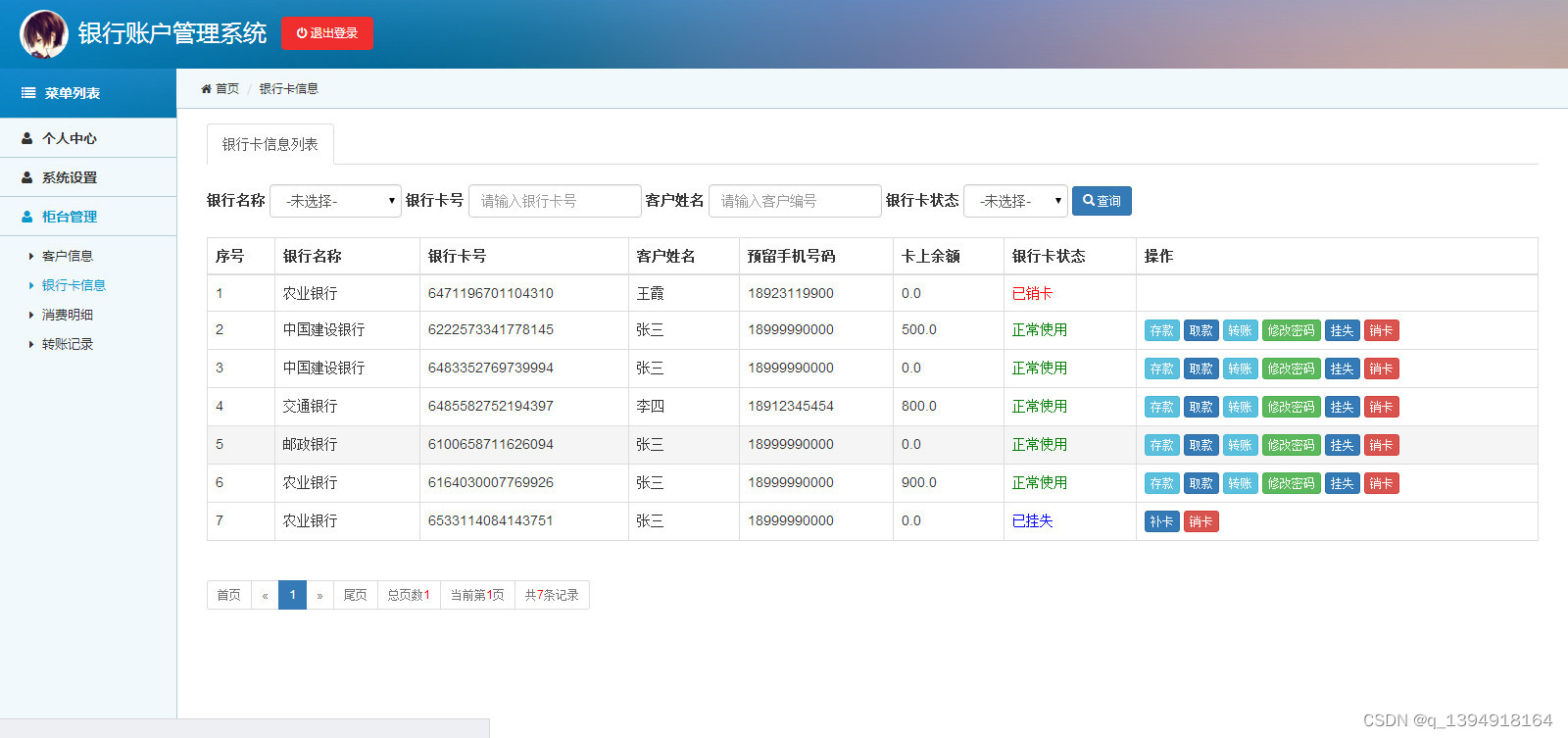Click 挂失 for card 6164030007769926
1568x738 pixels.
pos(1343,484)
